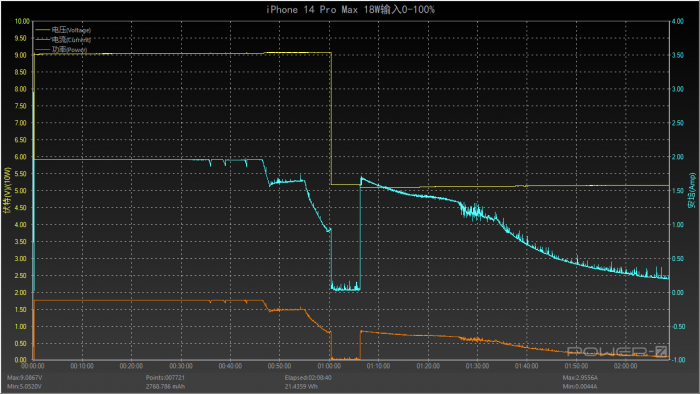The width and height of the screenshot is (700, 394).
Task: Click the POWER-Z watermark logo
Action: 617,352
